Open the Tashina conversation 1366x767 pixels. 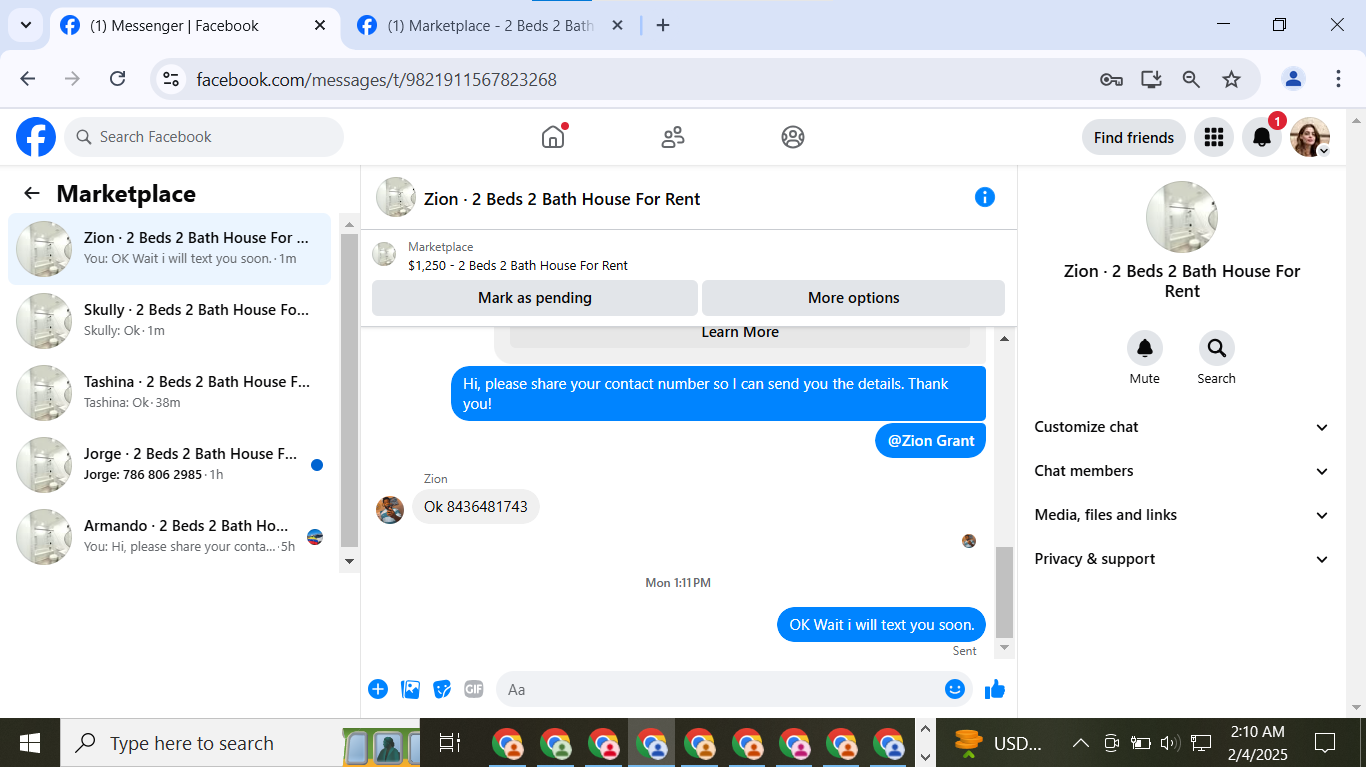(170, 393)
